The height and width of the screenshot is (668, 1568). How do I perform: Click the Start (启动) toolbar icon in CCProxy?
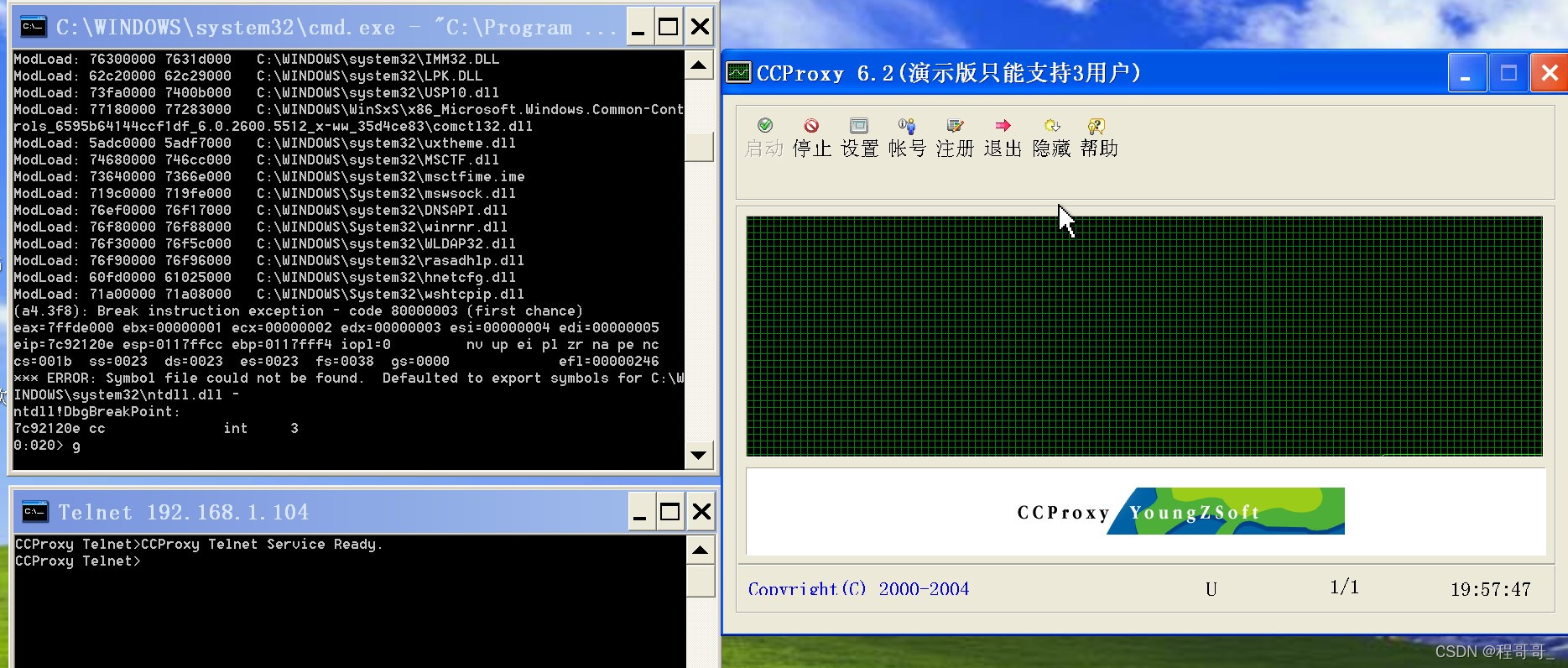[764, 138]
